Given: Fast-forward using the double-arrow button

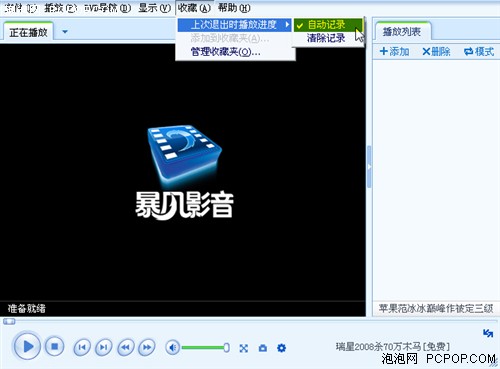Looking at the screenshot, I should point(147,347).
